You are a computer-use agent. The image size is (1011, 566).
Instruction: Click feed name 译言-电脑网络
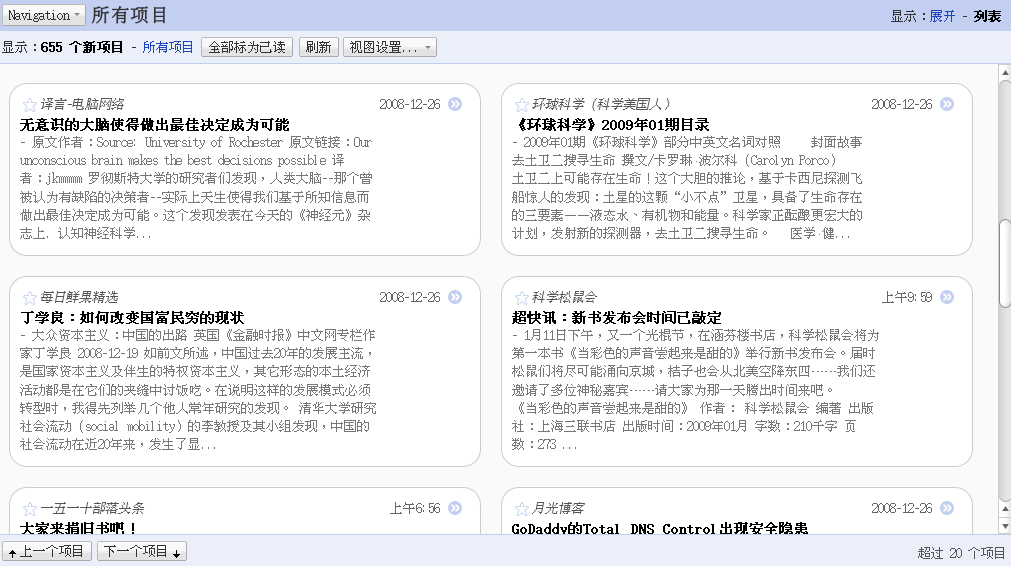(x=82, y=104)
